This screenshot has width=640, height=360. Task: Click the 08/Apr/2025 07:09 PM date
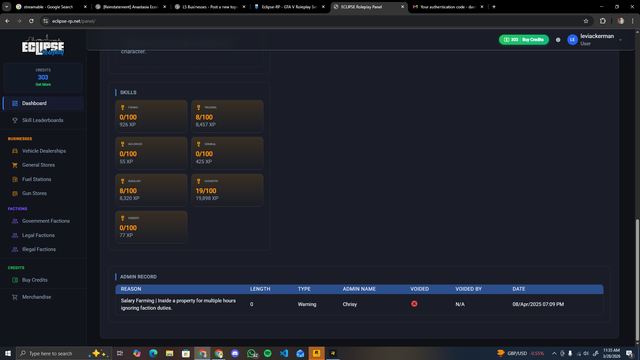[538, 304]
